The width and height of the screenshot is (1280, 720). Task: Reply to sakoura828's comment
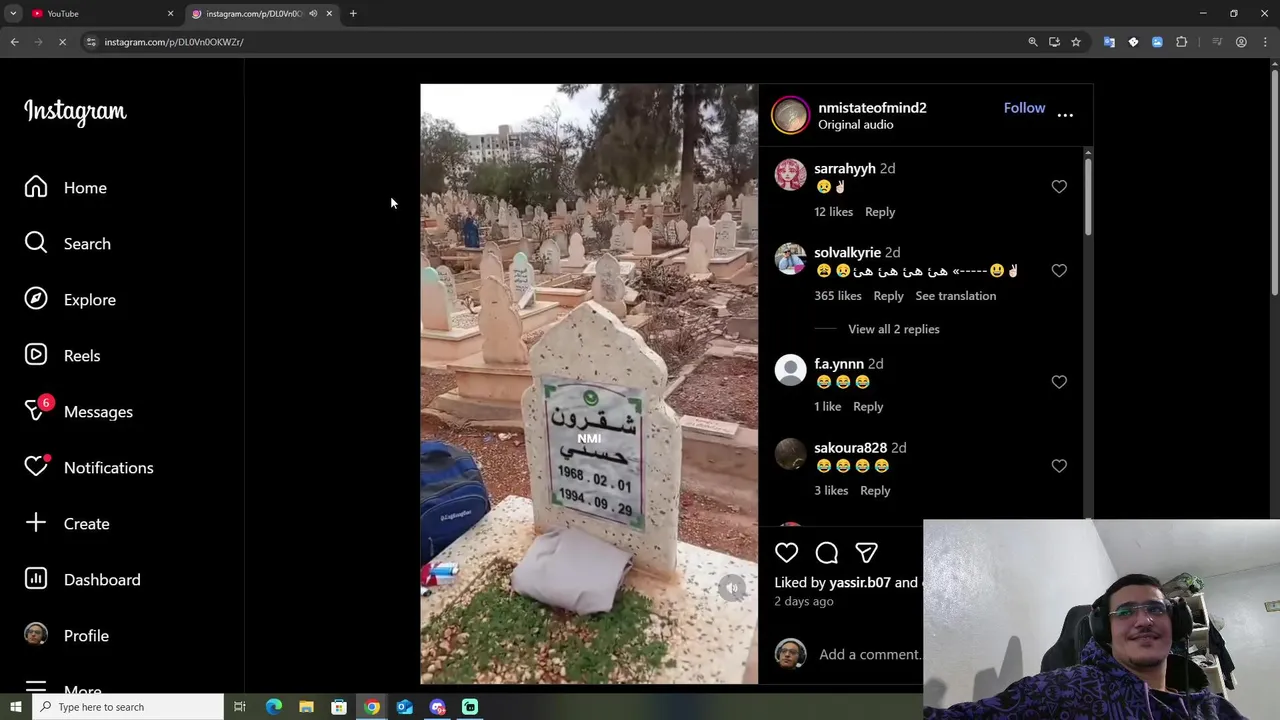(875, 491)
